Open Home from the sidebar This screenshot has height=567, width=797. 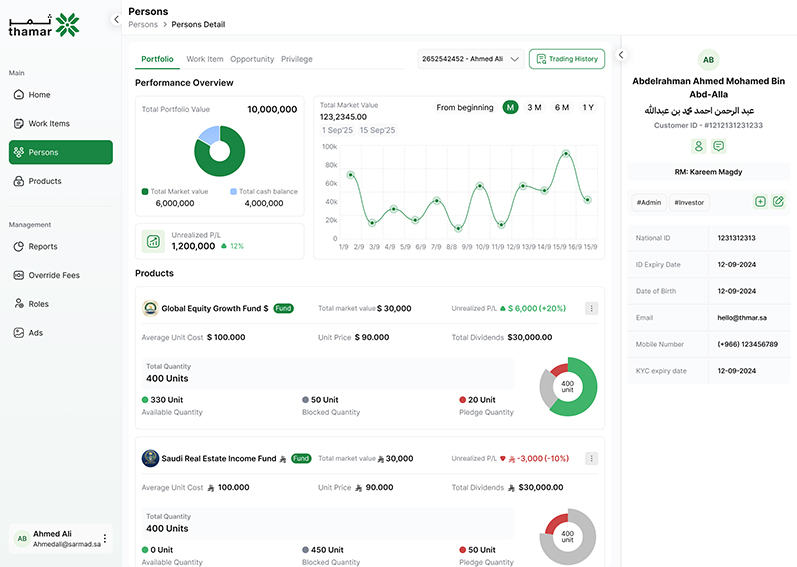point(40,95)
